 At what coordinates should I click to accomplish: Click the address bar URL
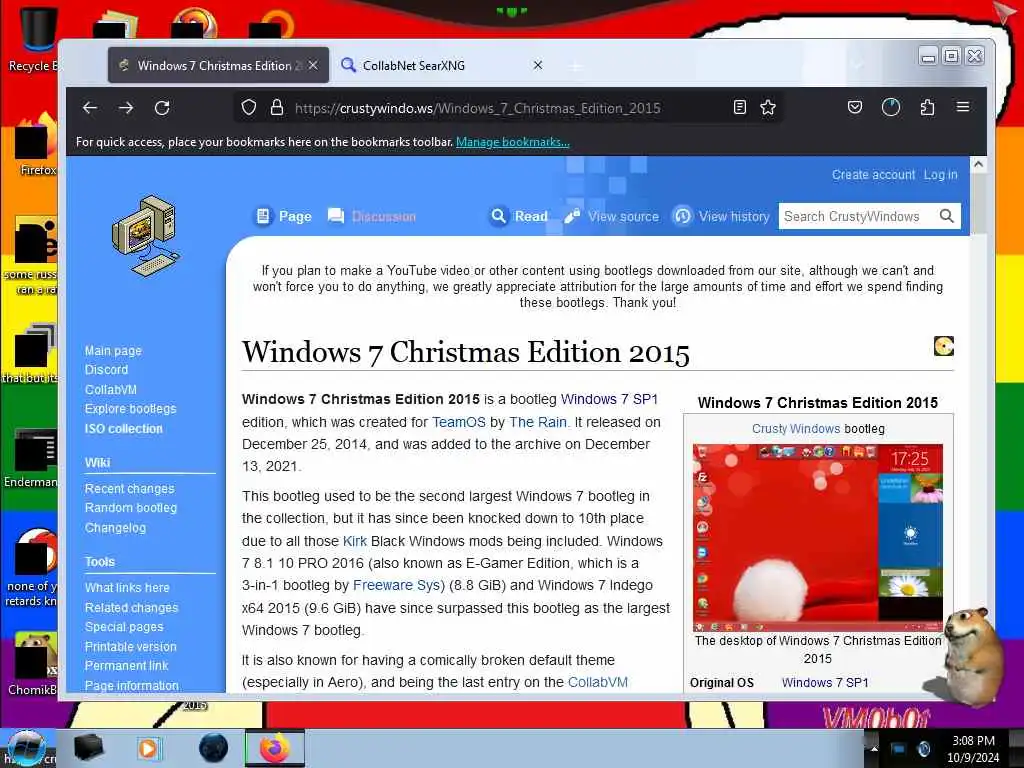tap(477, 108)
